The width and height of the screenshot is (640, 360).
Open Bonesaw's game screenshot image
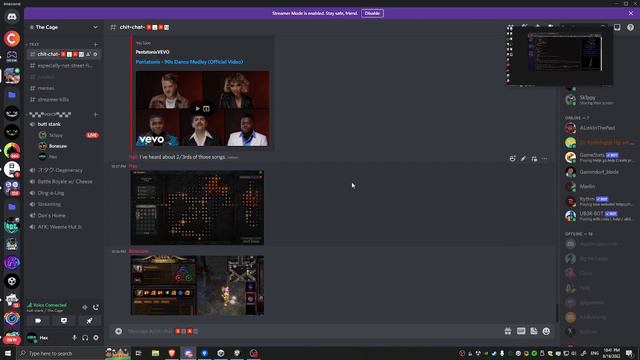pos(197,285)
